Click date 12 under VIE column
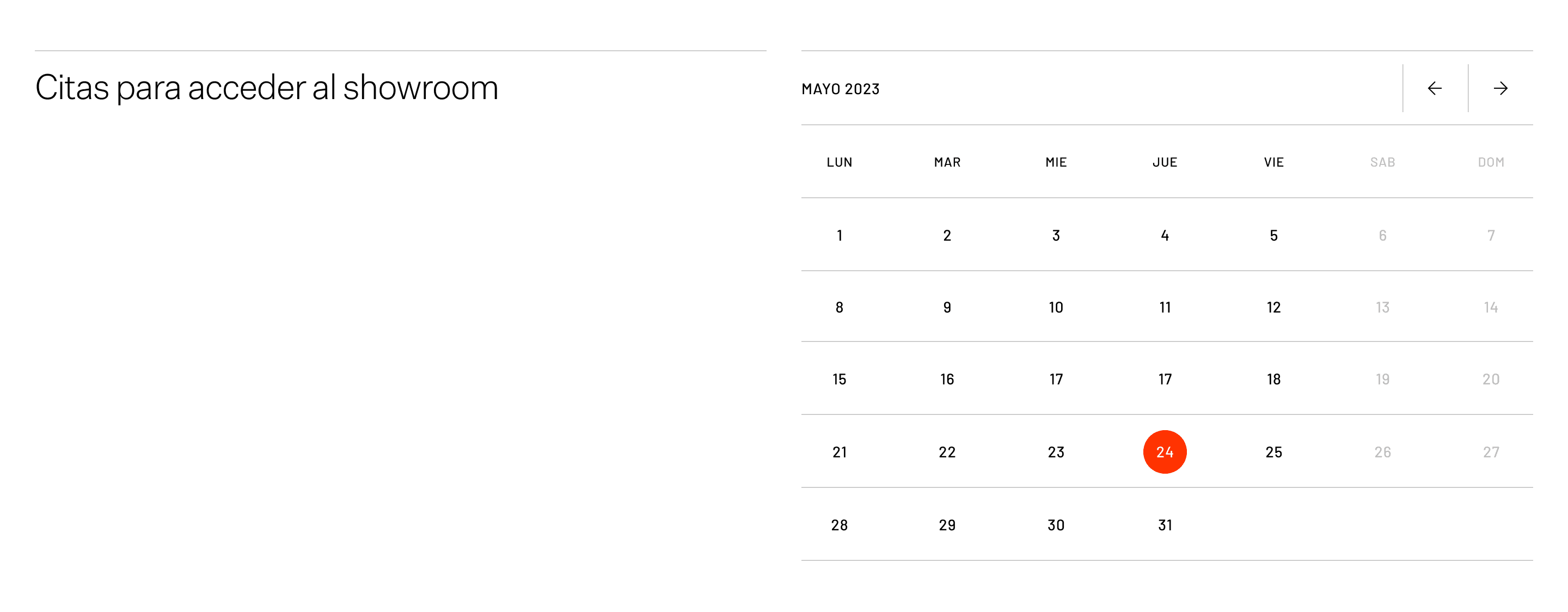 pyautogui.click(x=1273, y=307)
